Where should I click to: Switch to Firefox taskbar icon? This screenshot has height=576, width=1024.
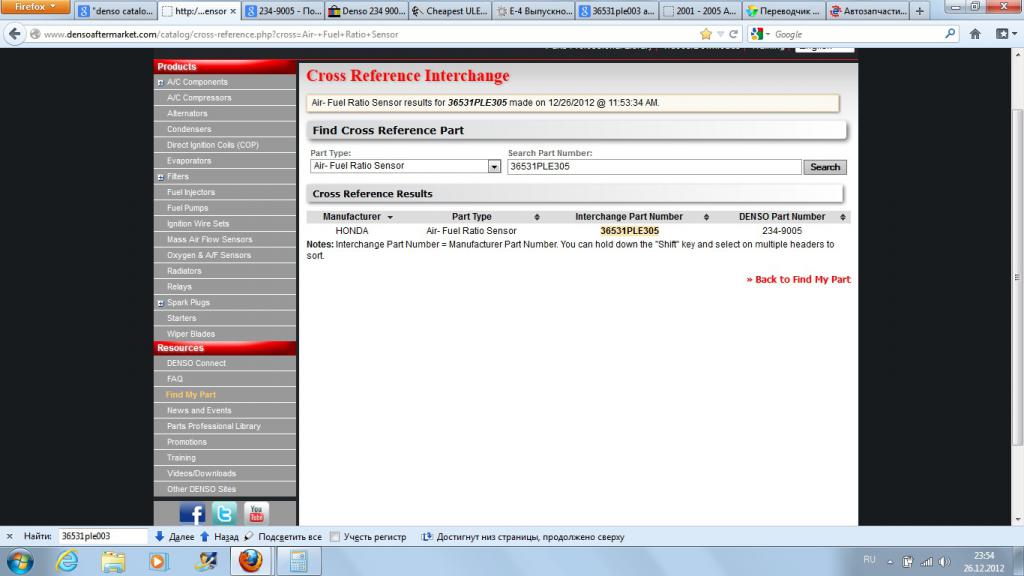250,561
